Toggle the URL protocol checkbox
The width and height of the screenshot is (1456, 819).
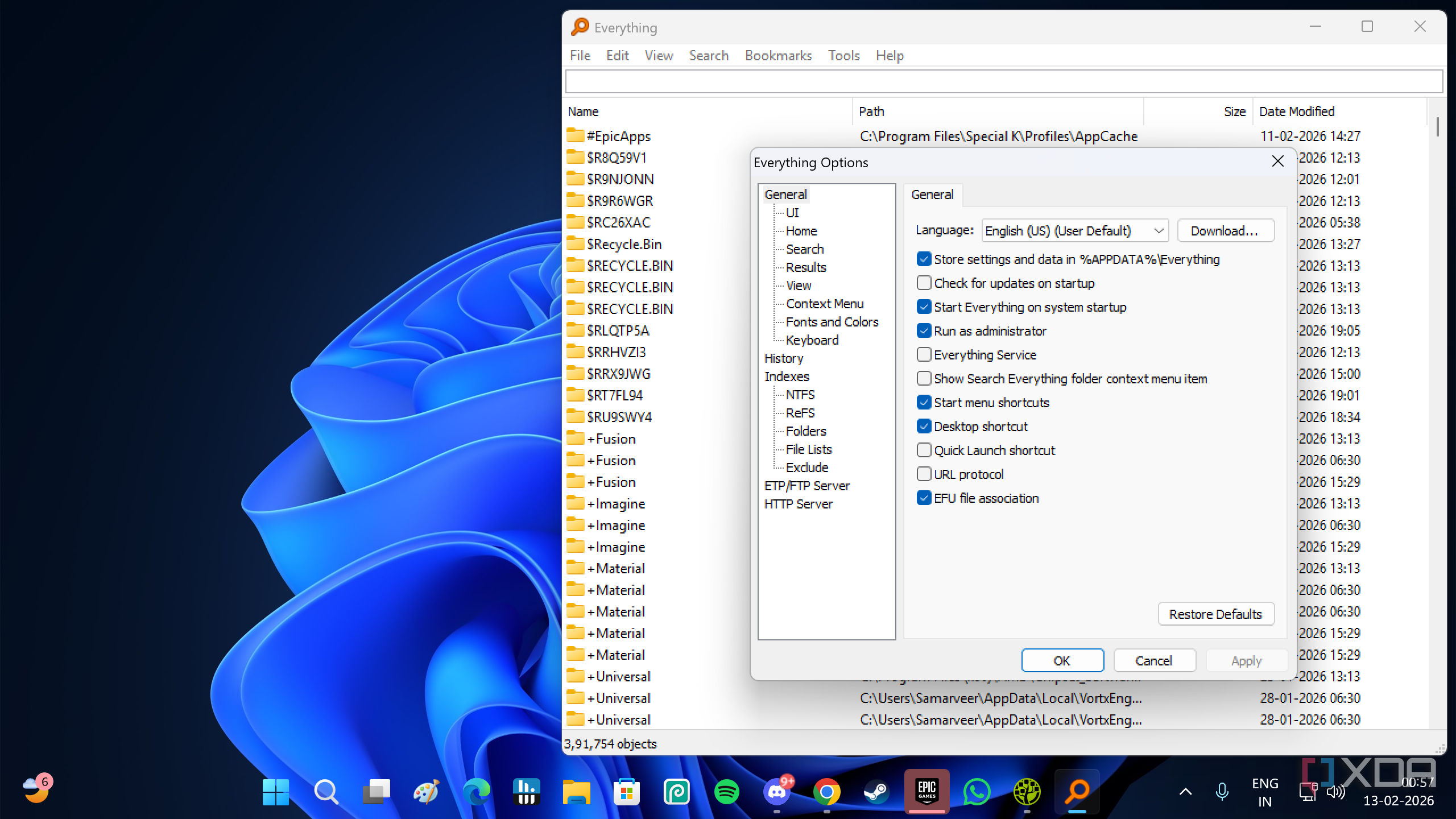tap(924, 474)
